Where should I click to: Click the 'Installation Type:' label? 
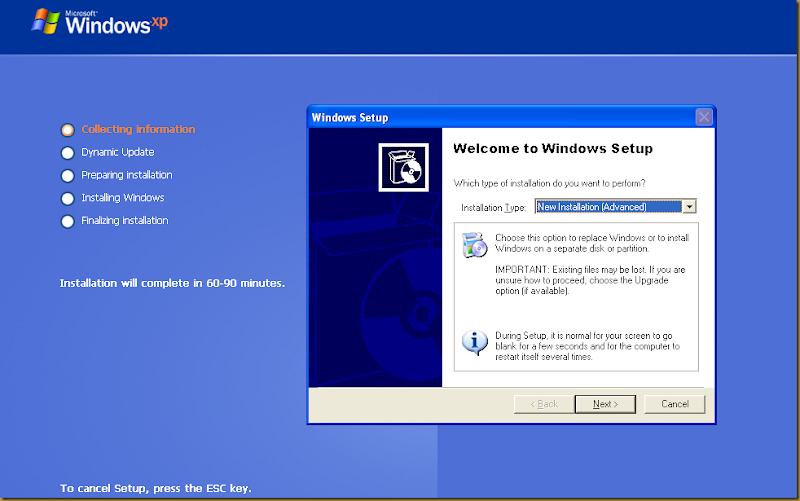point(493,208)
